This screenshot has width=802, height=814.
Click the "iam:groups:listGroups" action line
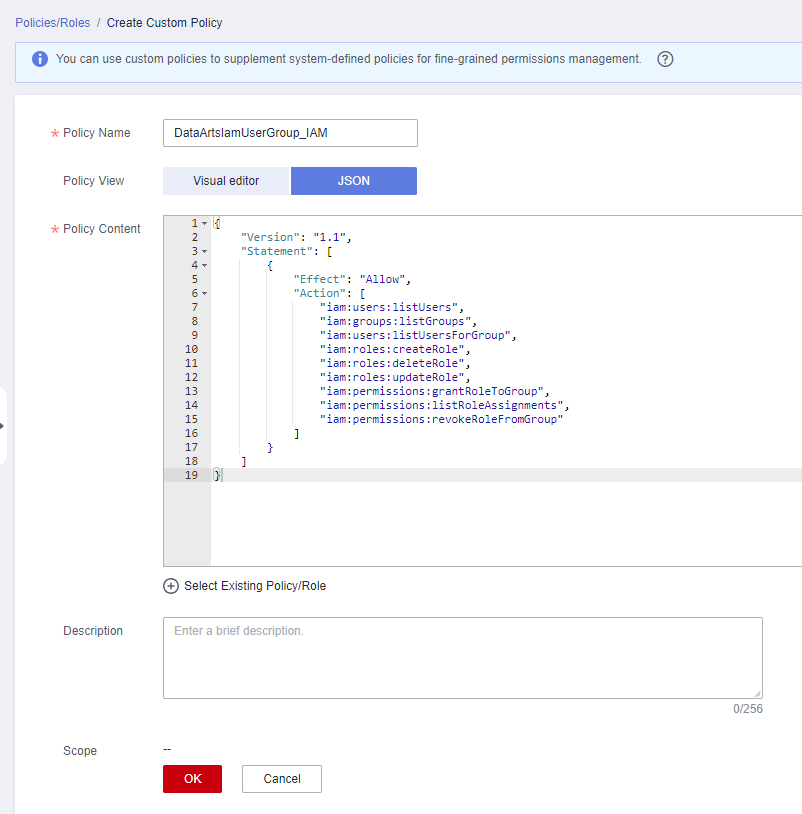[x=398, y=321]
